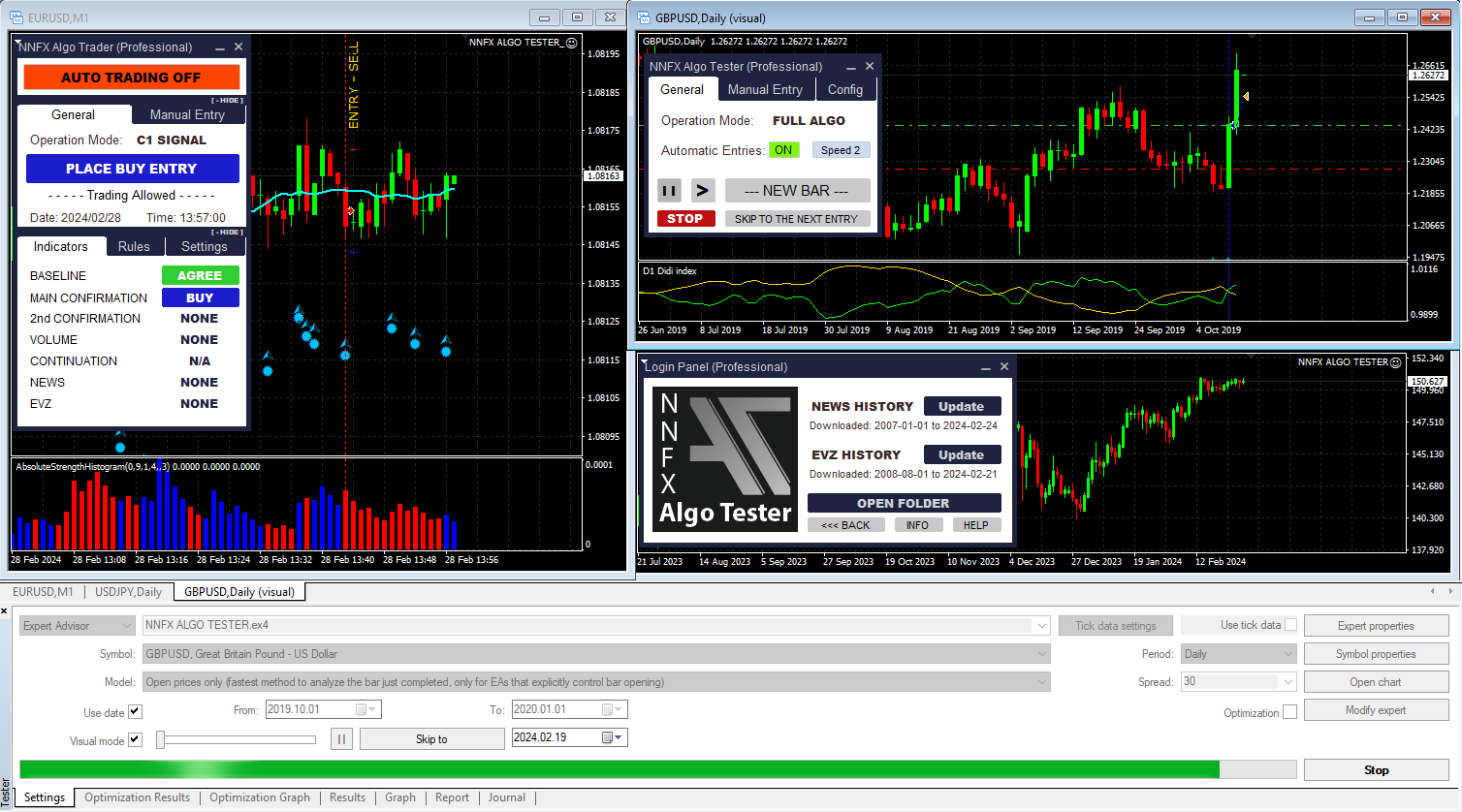Open INFO in Login Panel

click(x=918, y=525)
